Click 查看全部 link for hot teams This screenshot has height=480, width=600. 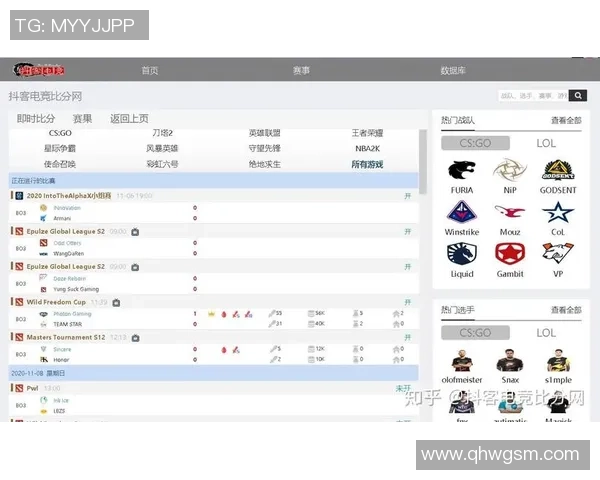[x=565, y=120]
